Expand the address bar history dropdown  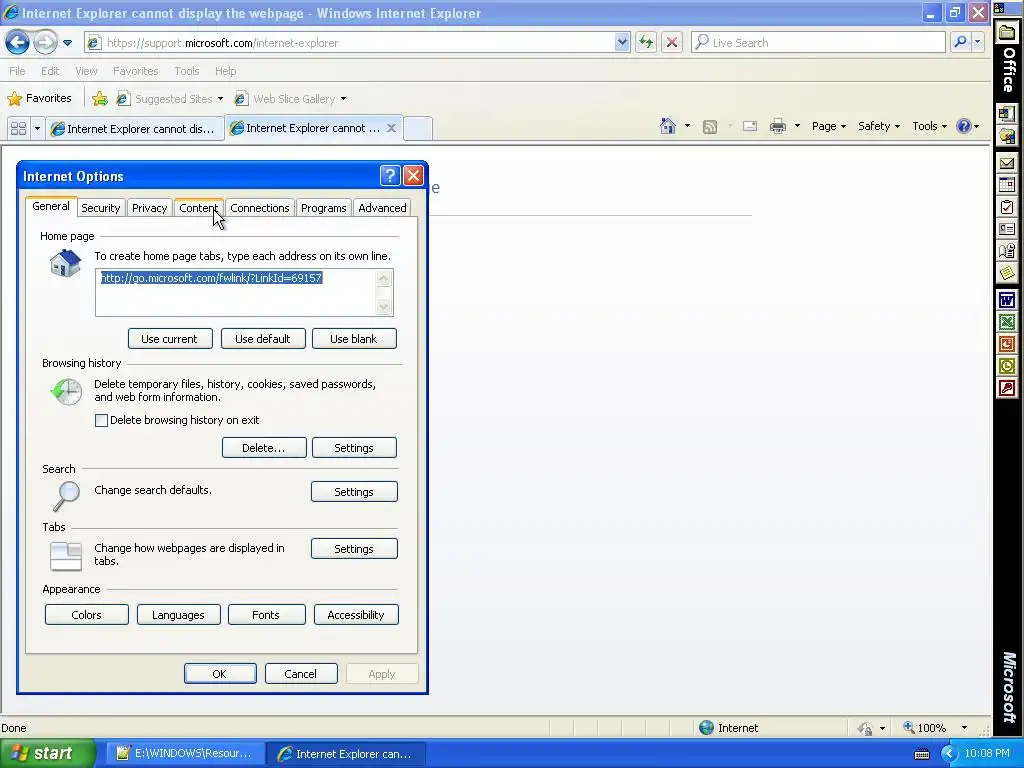pyautogui.click(x=622, y=42)
